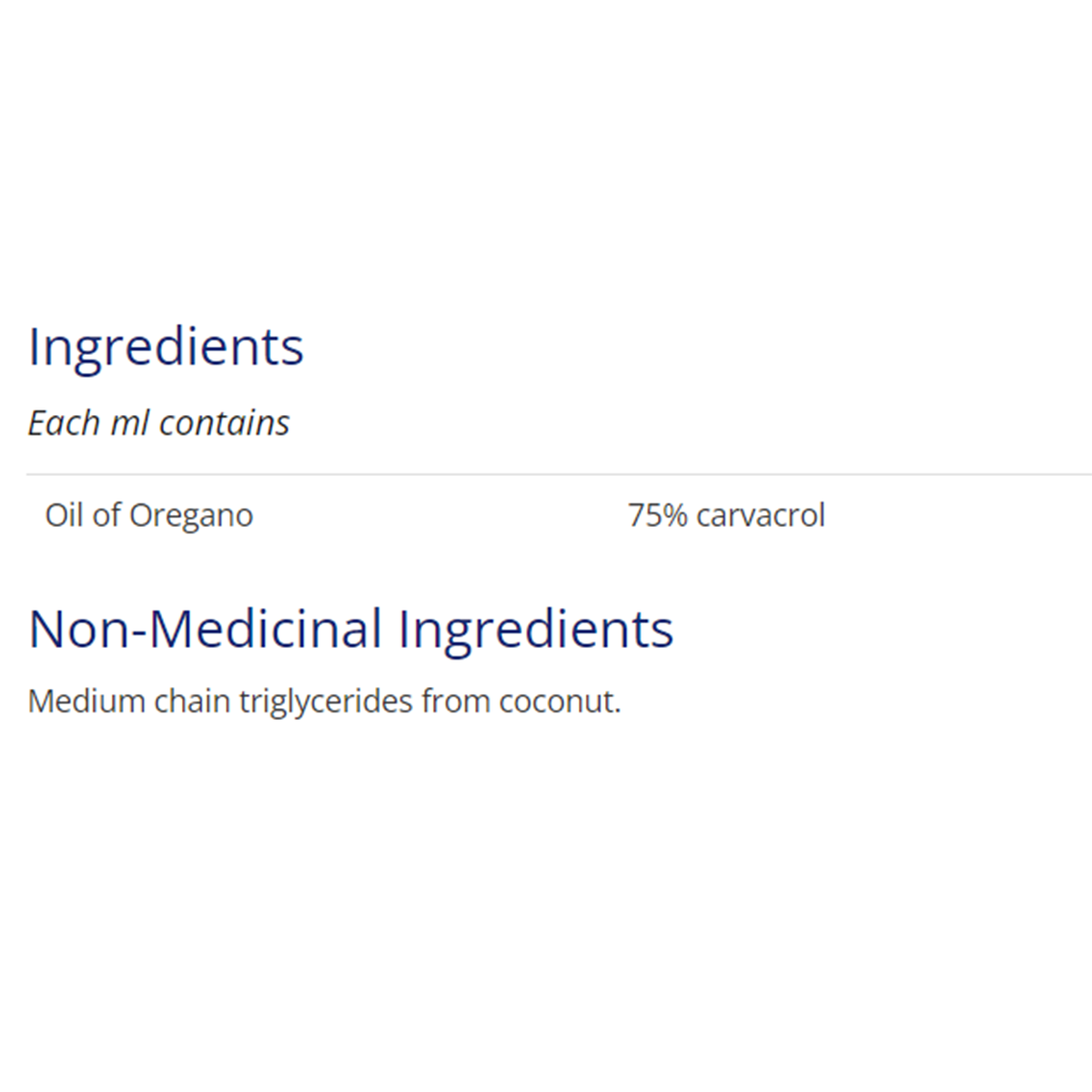Viewport: 1092px width, 1092px height.
Task: Select the "Oil of Oregano" table cell
Action: [x=149, y=515]
